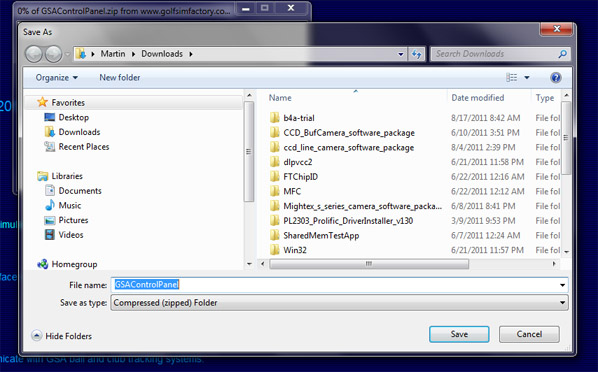Screen dimensions: 598x372
Task: Click the Change your view icon
Action: point(511,77)
